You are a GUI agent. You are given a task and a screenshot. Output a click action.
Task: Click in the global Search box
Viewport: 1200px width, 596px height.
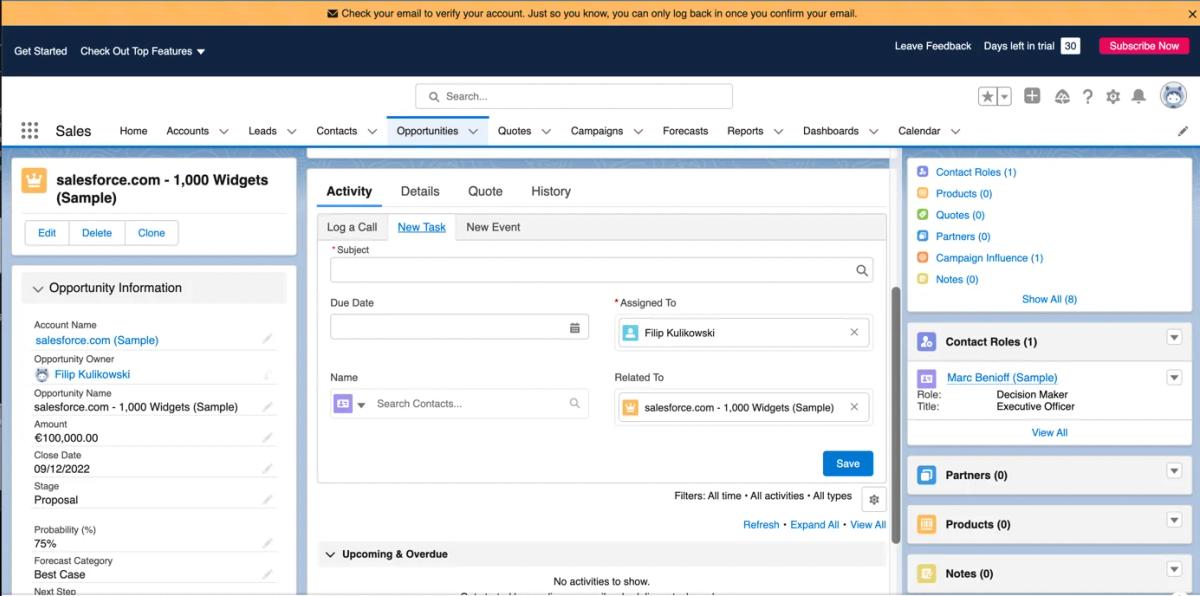(x=574, y=96)
